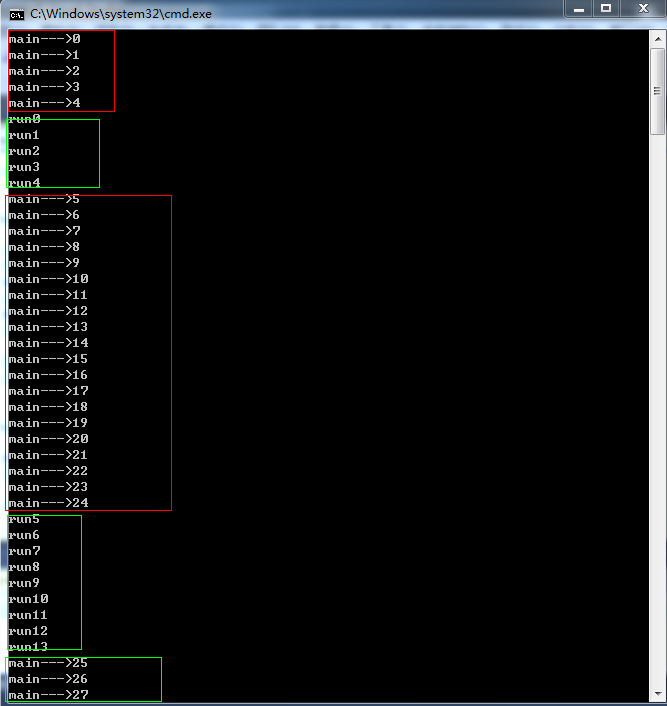Viewport: 667px width, 706px height.
Task: Click the output line run10
Action: click(x=28, y=599)
